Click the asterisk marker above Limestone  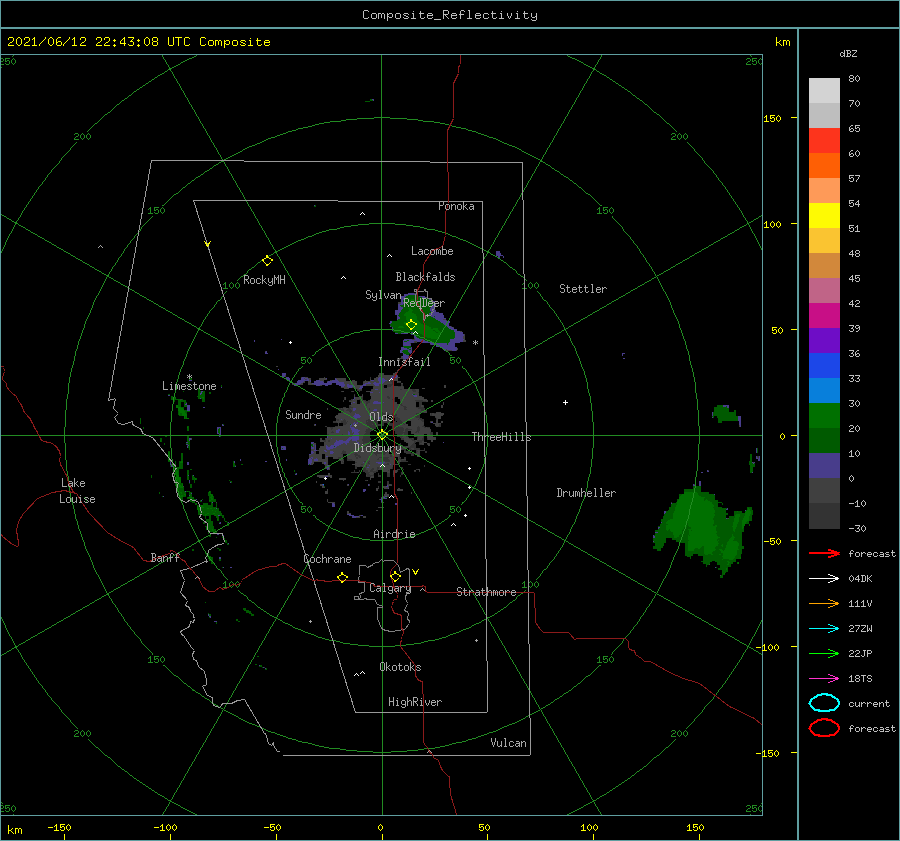coord(189,377)
